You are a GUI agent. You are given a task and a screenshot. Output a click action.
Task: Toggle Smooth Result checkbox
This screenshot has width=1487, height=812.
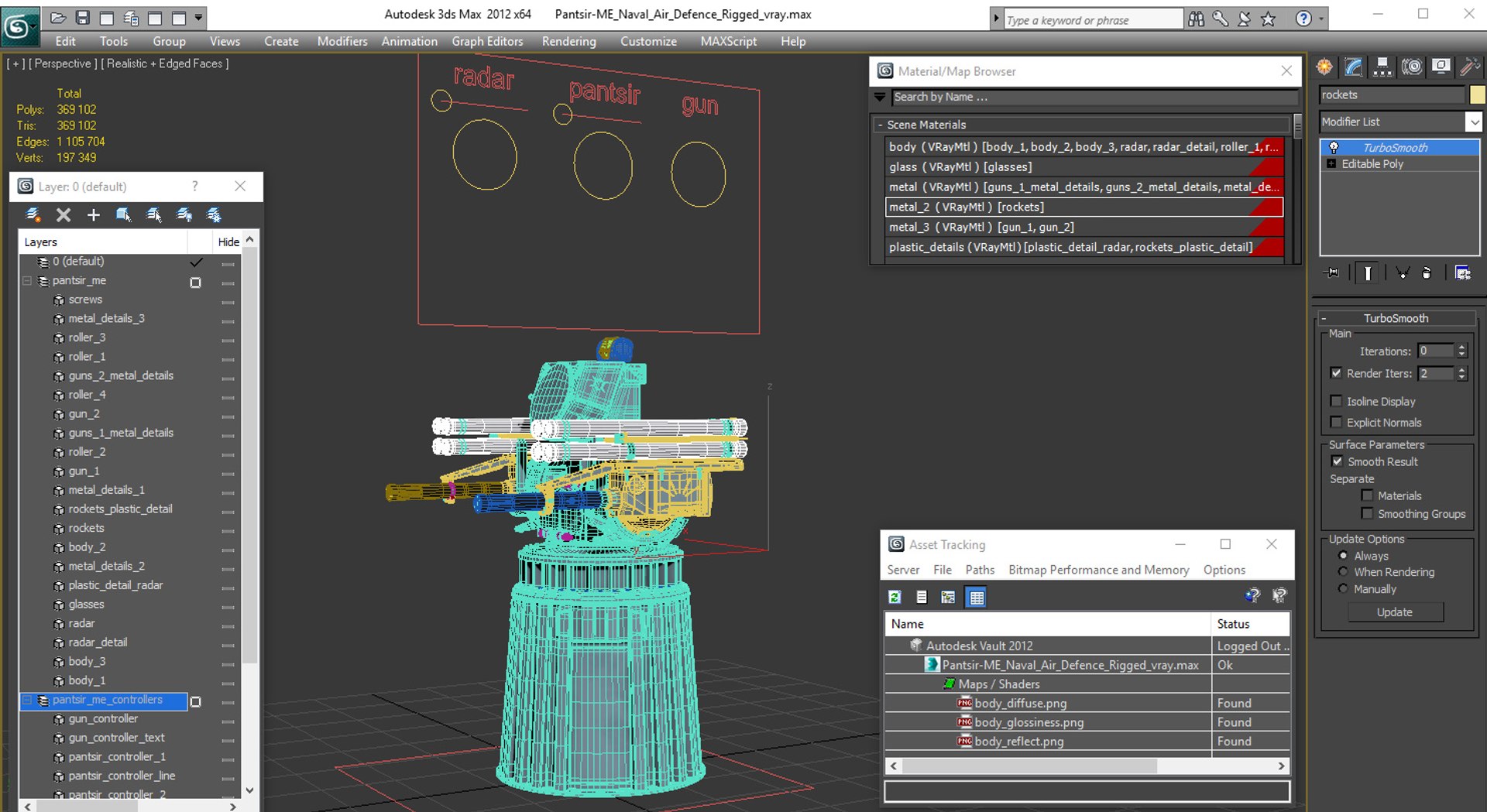(x=1337, y=461)
